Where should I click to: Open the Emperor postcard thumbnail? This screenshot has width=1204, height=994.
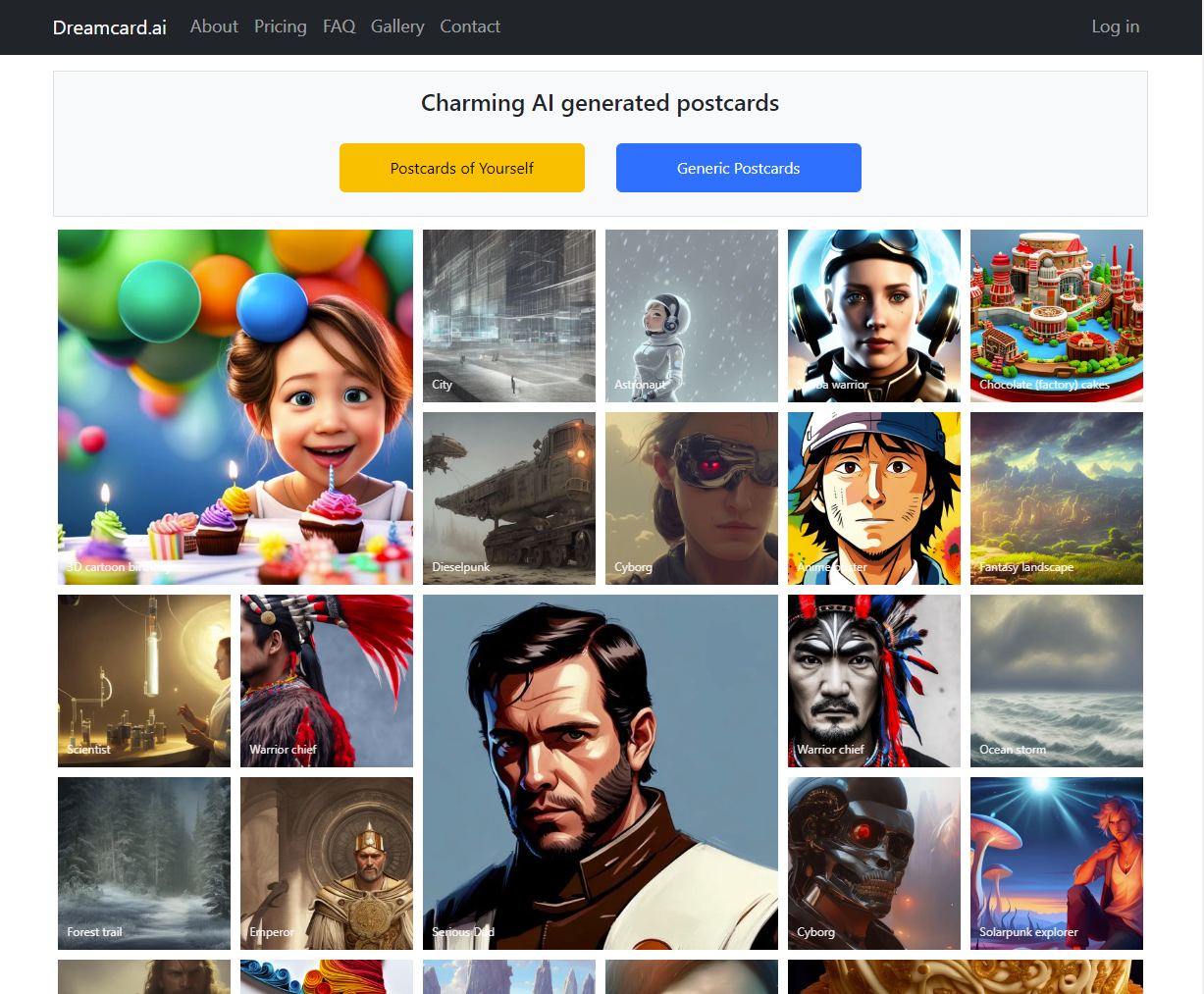pyautogui.click(x=327, y=863)
